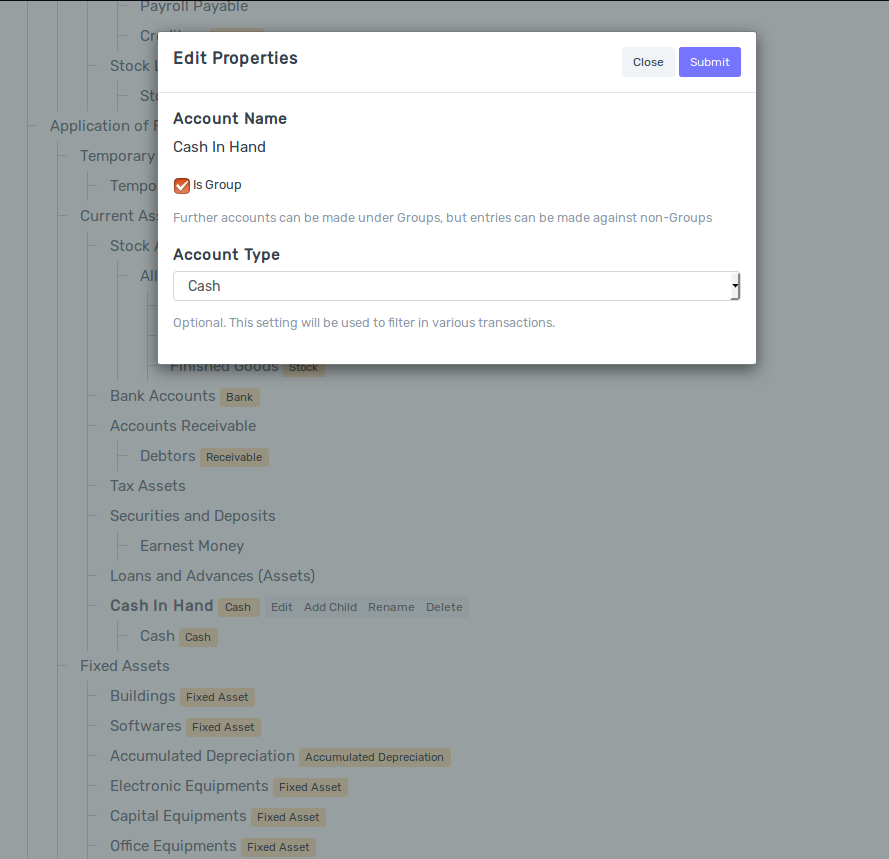Select the Earnest Money account
Image resolution: width=889 pixels, height=859 pixels.
point(191,546)
